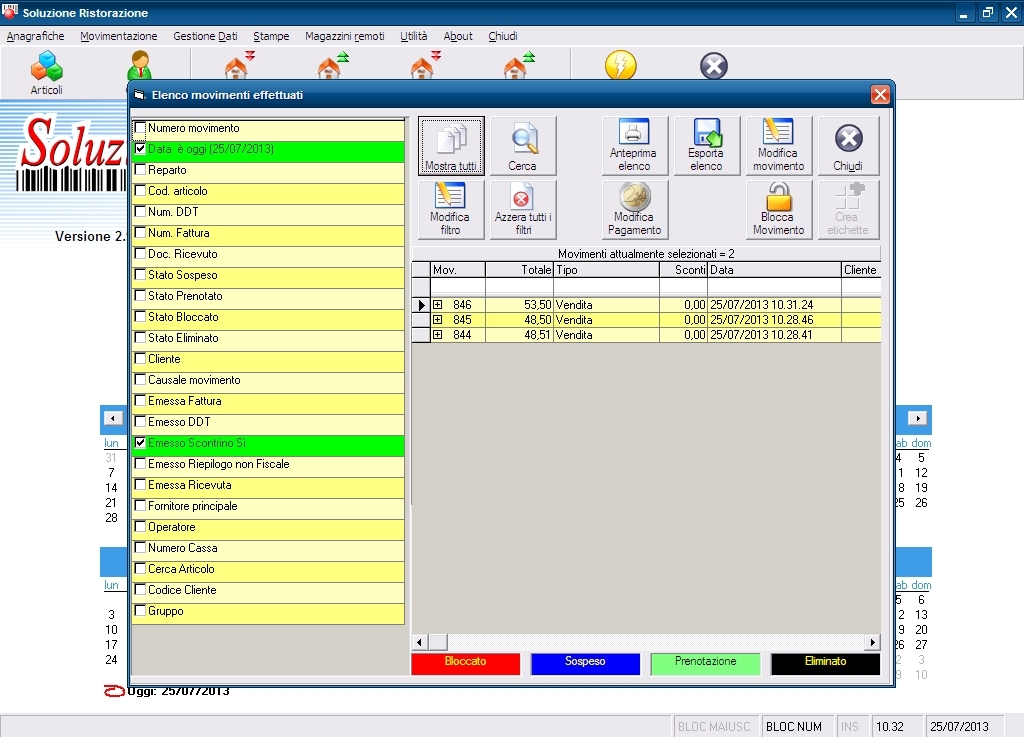Uncheck Emesso Scontrino Si filter
Image resolution: width=1024 pixels, height=737 pixels.
click(x=140, y=443)
